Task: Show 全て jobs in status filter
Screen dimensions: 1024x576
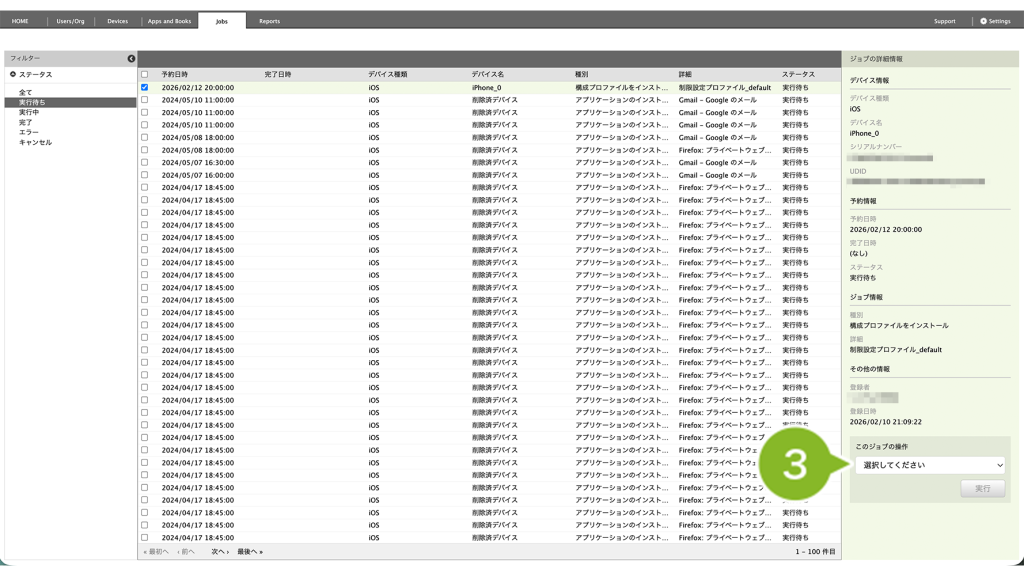Action: pyautogui.click(x=25, y=92)
